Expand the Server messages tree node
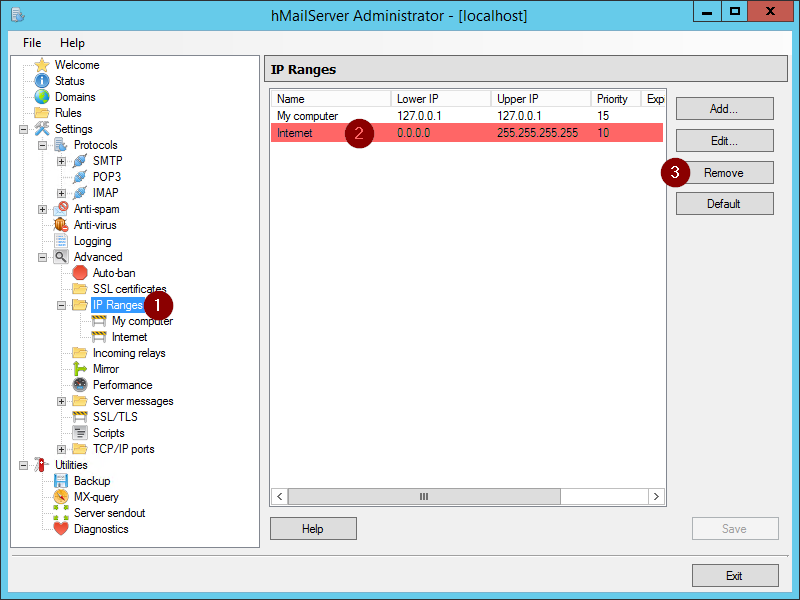This screenshot has width=800, height=600. (x=61, y=401)
